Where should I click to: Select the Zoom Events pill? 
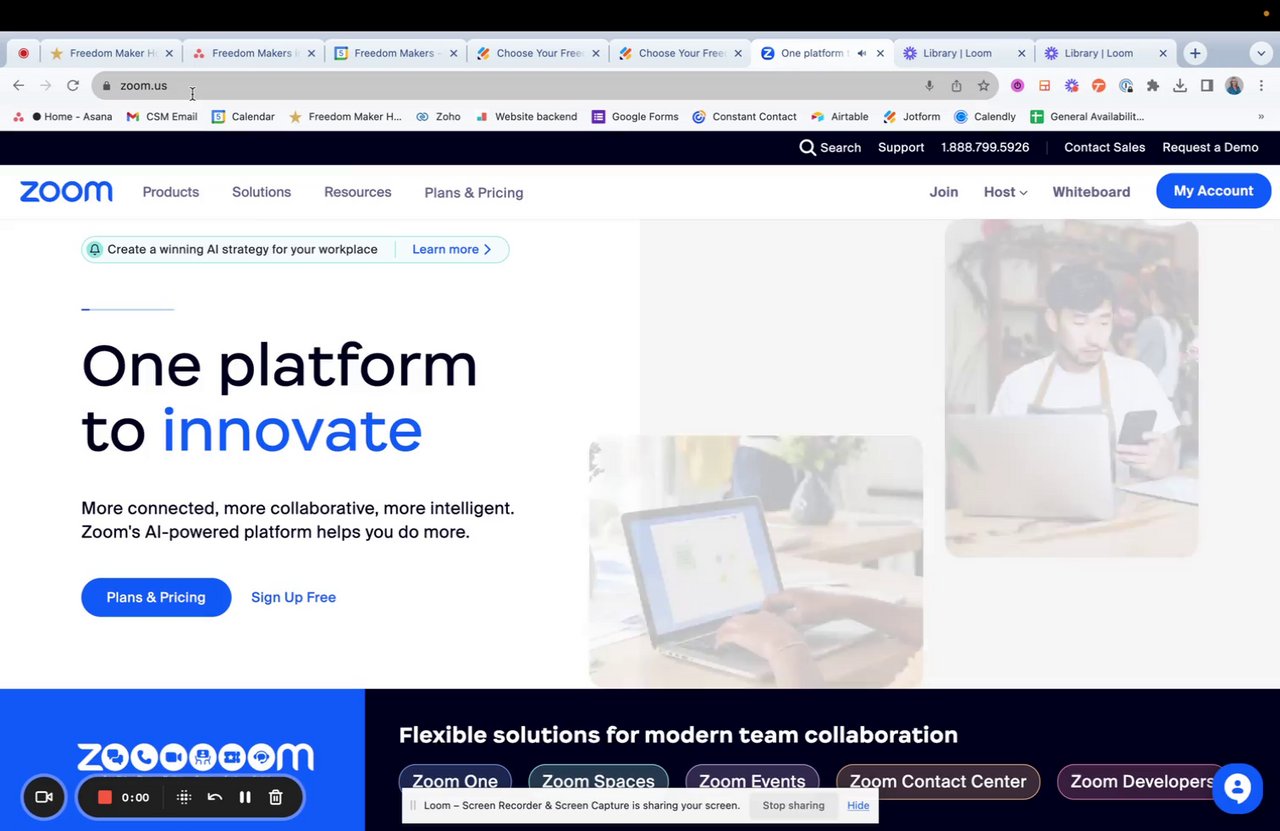pyautogui.click(x=752, y=781)
